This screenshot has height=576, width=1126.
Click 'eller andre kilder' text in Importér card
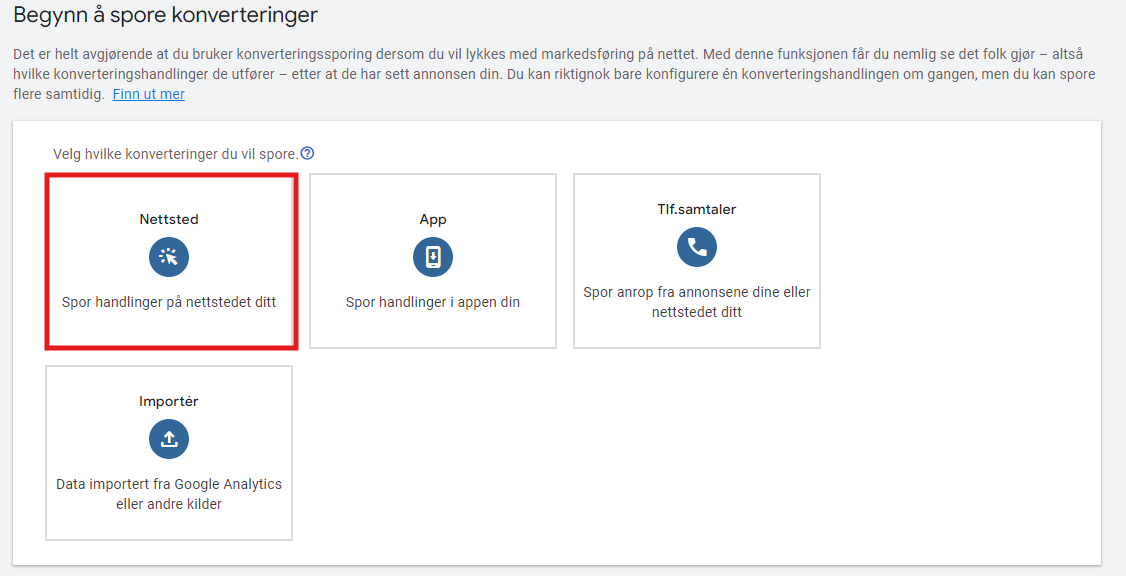click(169, 504)
